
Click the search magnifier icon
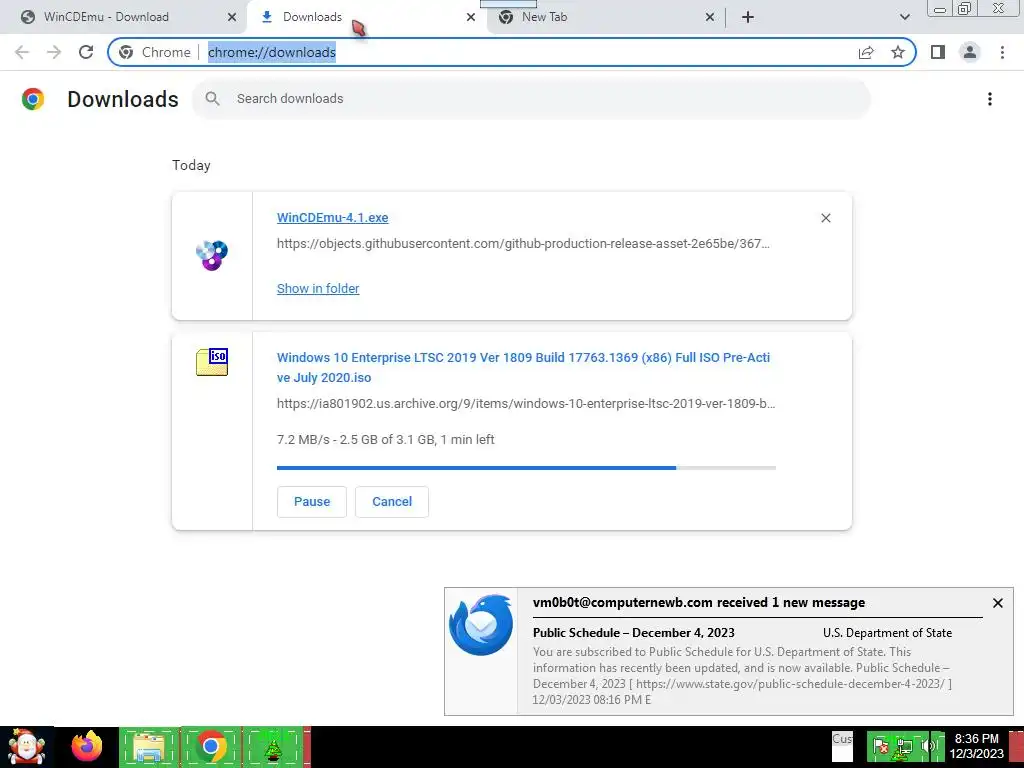[212, 99]
